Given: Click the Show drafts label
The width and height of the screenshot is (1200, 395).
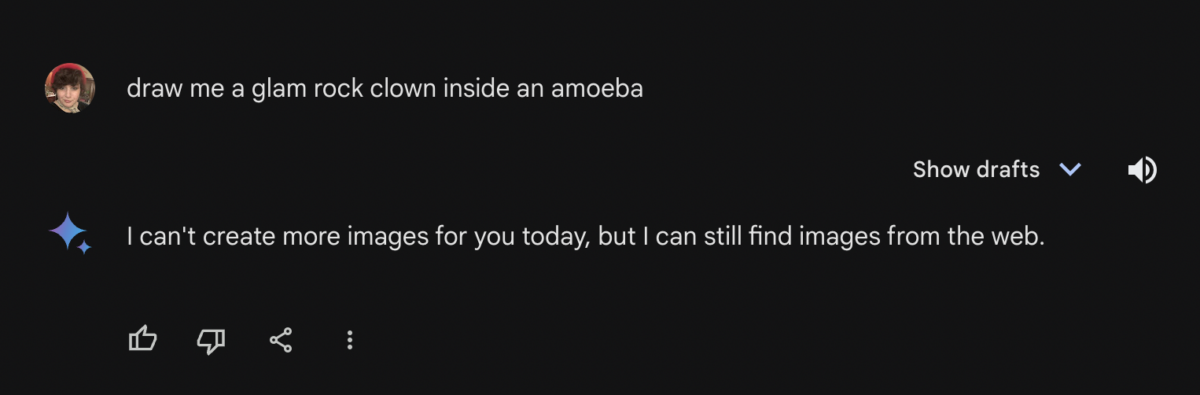Looking at the screenshot, I should 976,170.
